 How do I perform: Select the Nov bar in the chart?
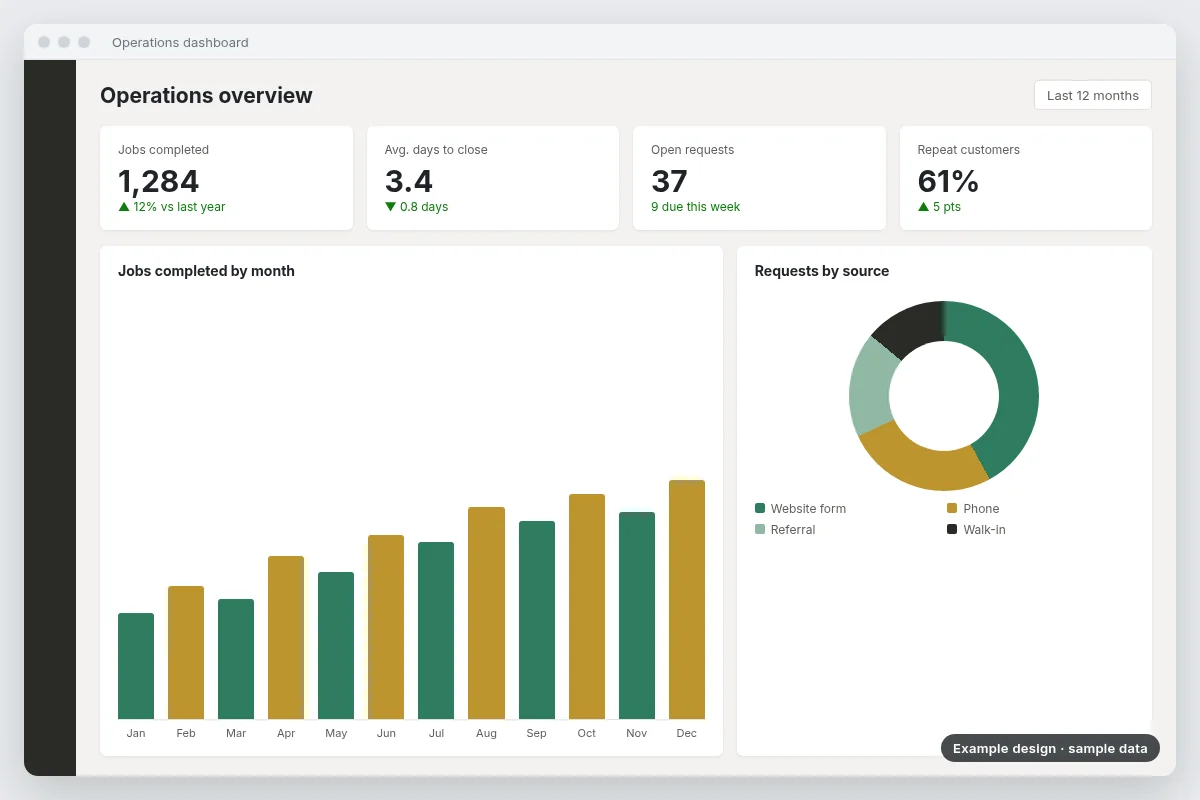click(x=637, y=615)
